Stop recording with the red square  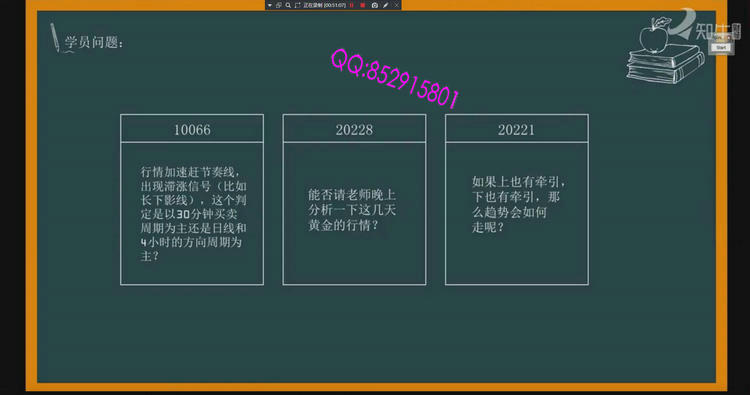[363, 5]
